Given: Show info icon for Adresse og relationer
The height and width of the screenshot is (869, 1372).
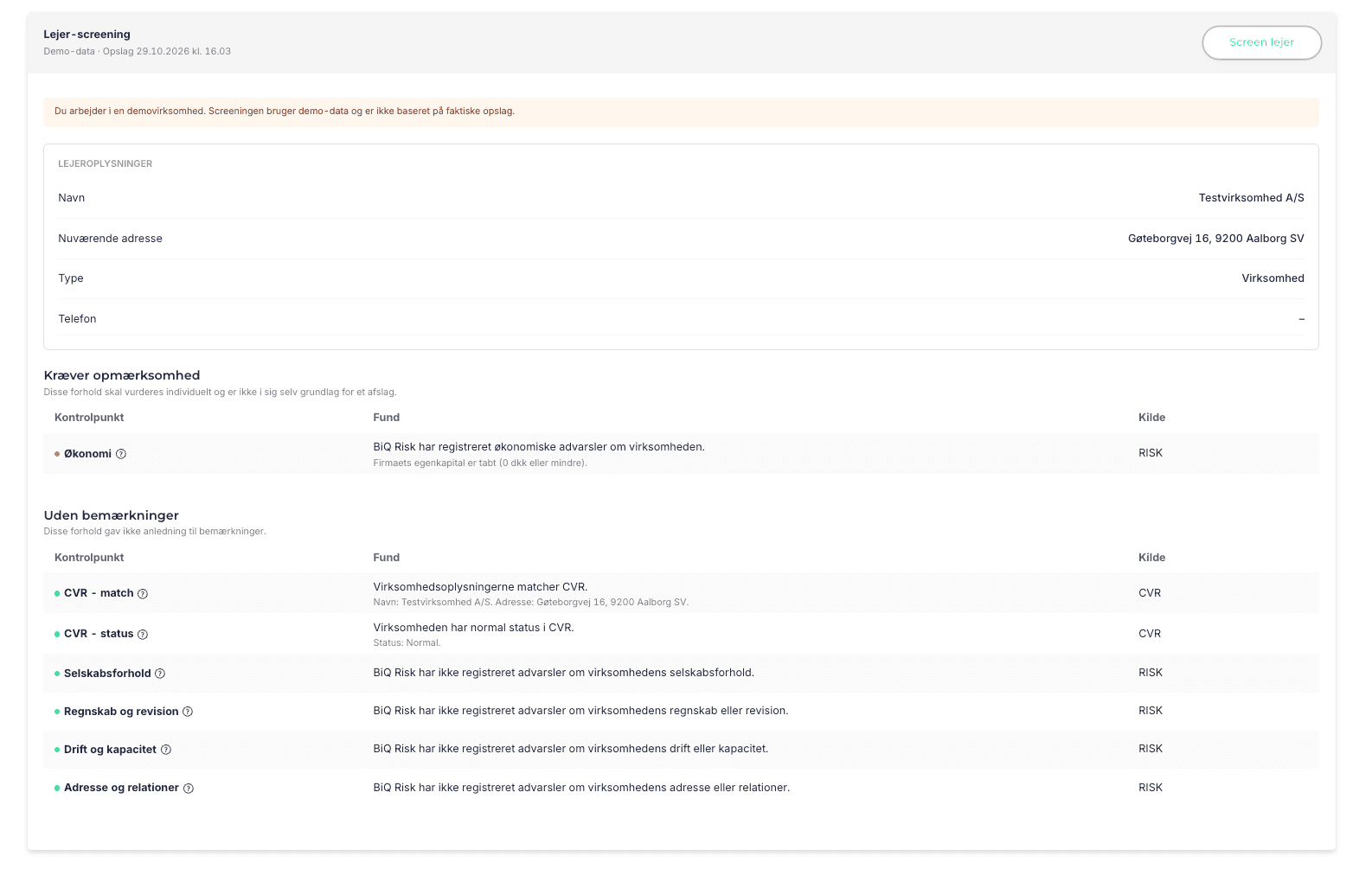Looking at the screenshot, I should point(189,789).
